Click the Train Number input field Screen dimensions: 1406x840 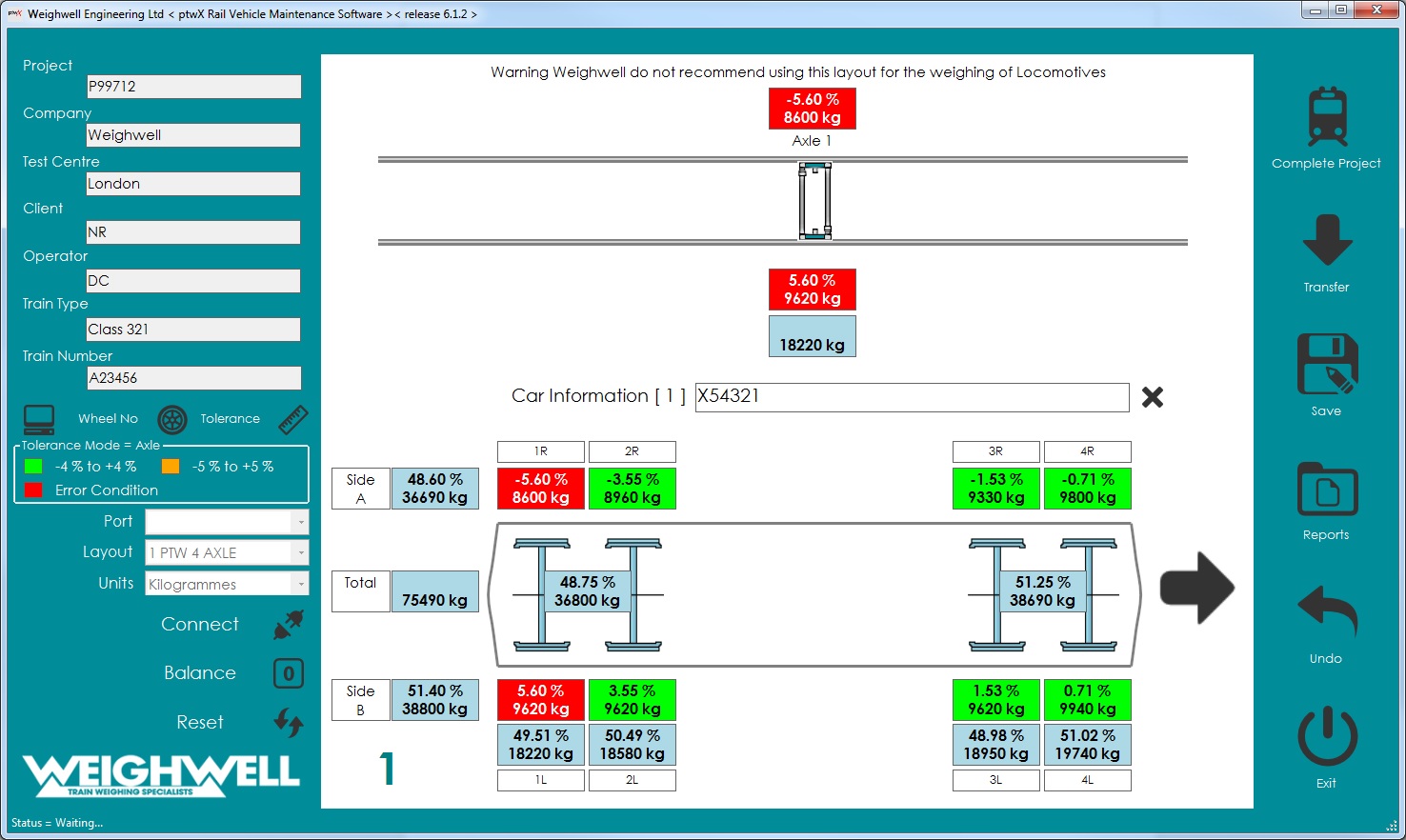coord(193,378)
